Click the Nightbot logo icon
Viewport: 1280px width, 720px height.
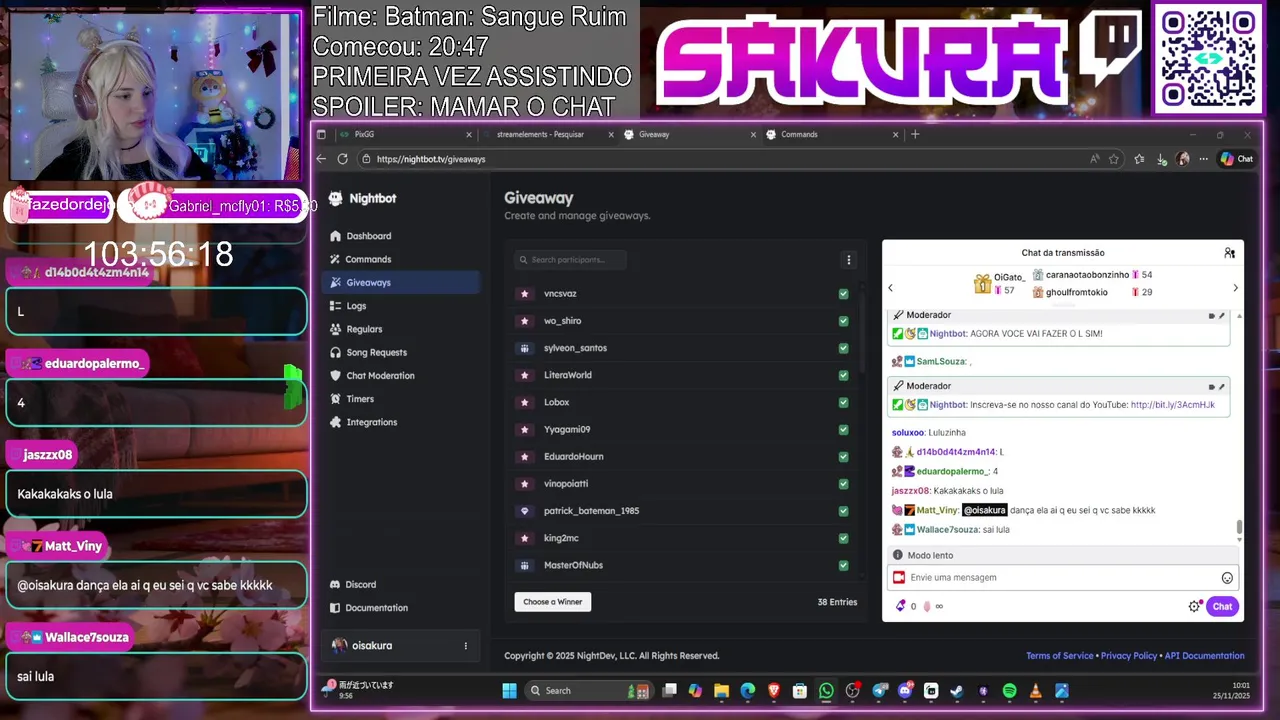pos(335,198)
